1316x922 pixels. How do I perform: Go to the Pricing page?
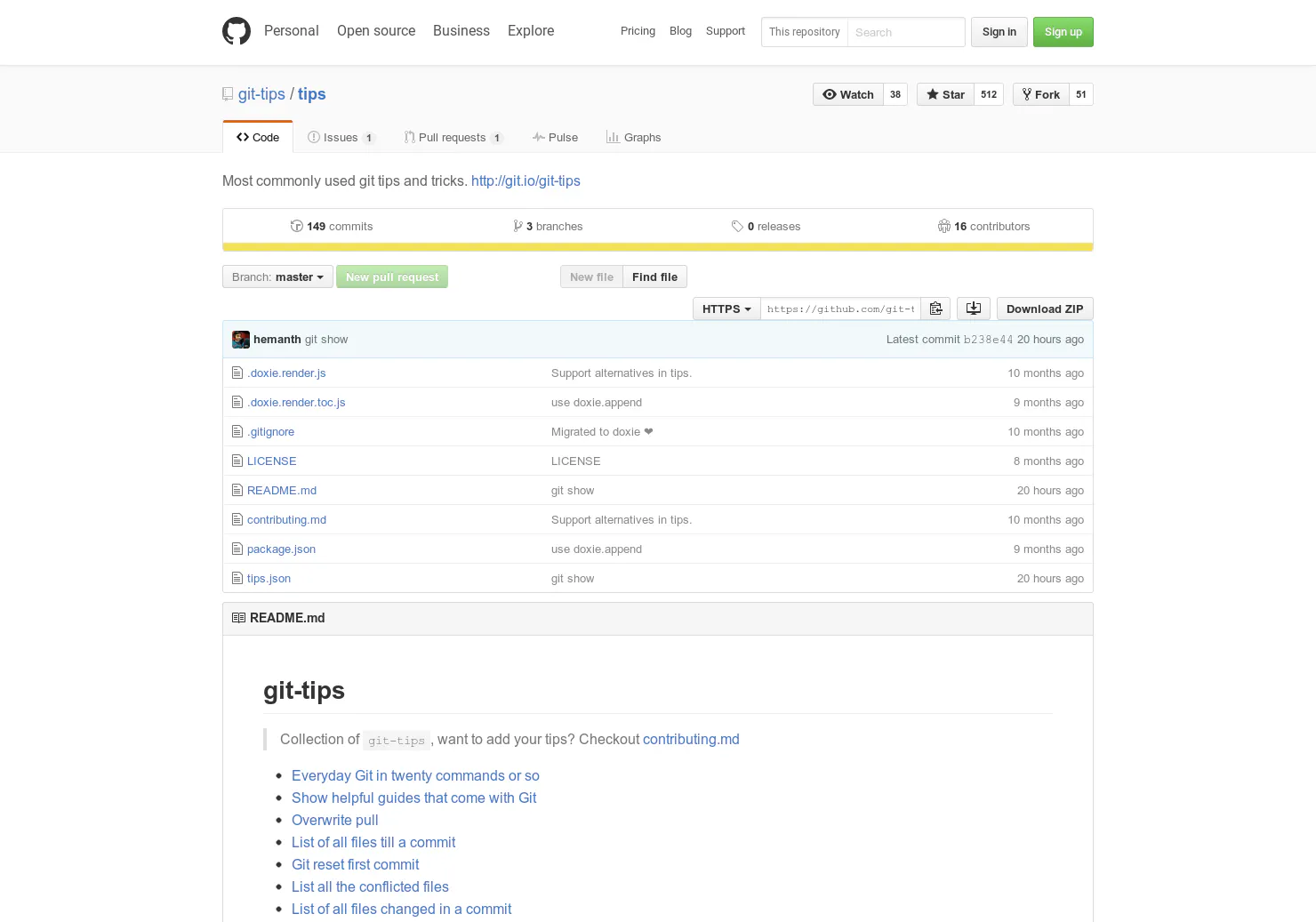[x=638, y=31]
